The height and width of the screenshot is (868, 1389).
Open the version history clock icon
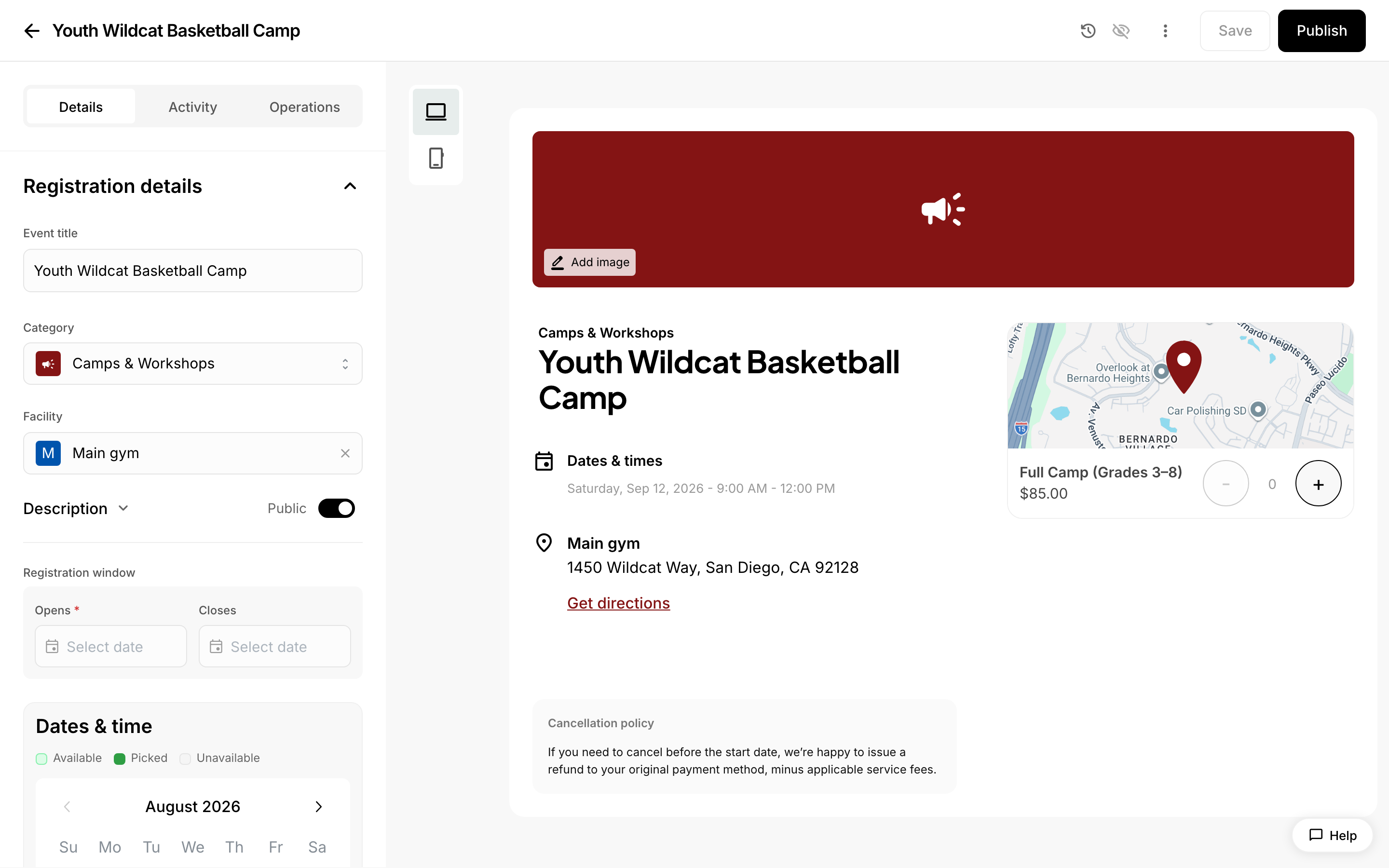point(1088,31)
